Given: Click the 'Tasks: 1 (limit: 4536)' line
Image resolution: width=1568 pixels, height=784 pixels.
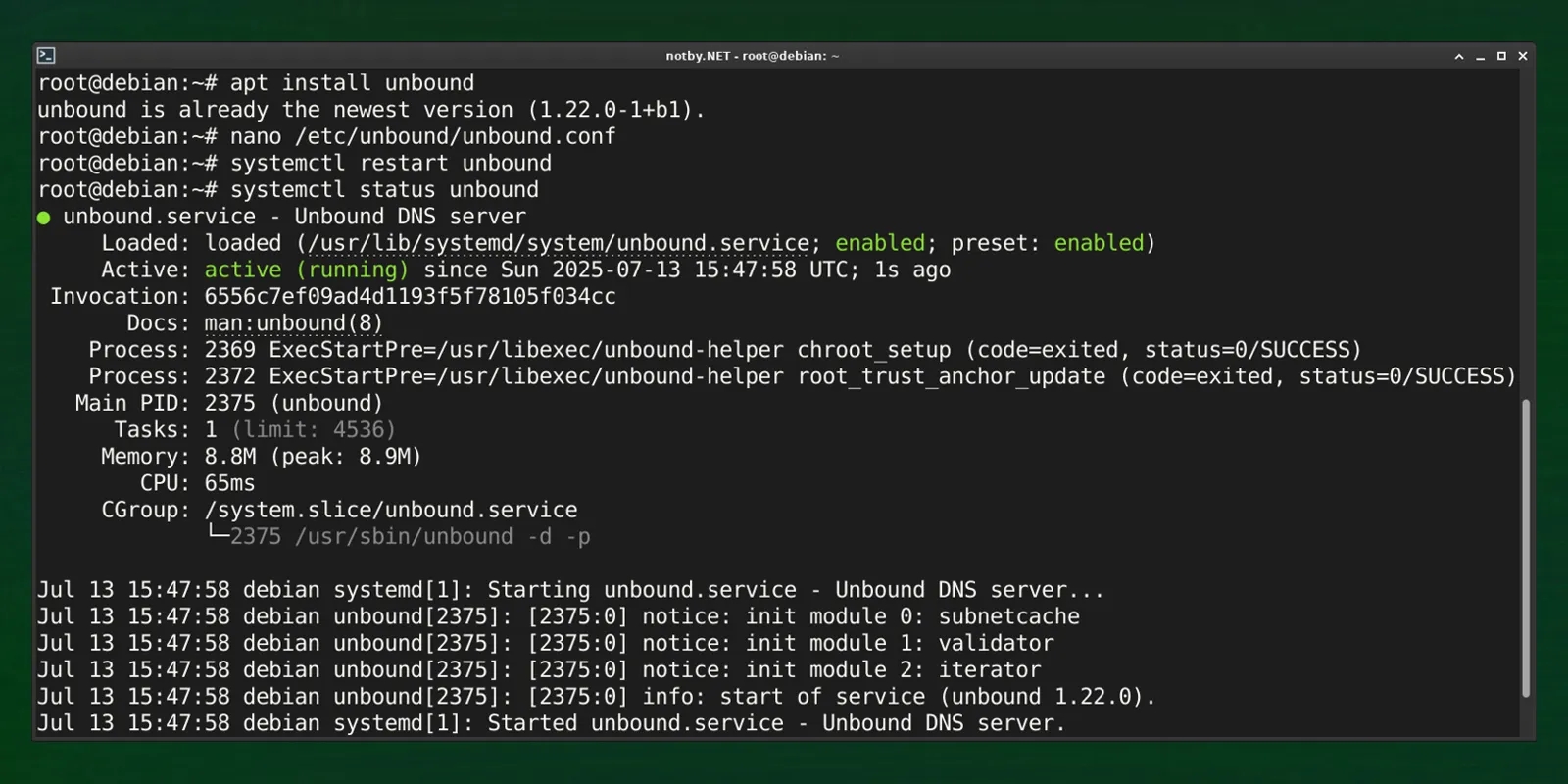Looking at the screenshot, I should point(255,429).
